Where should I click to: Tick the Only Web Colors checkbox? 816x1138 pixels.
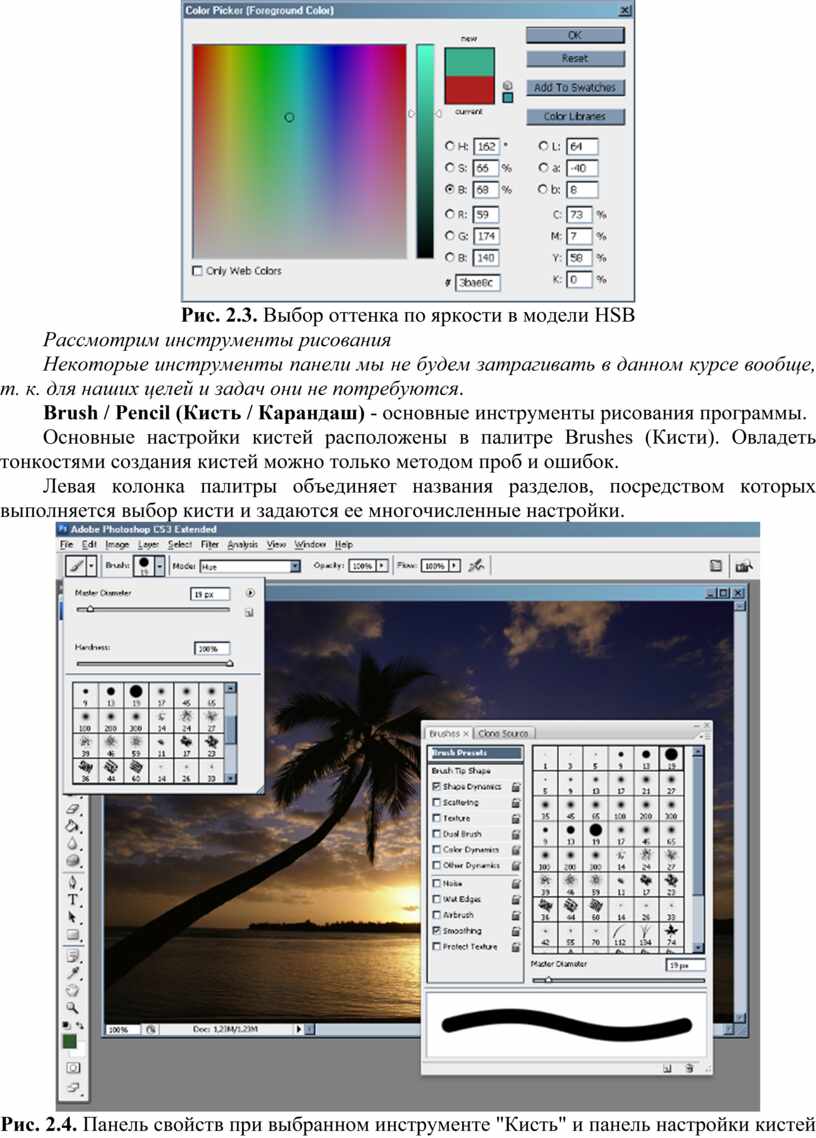point(197,271)
